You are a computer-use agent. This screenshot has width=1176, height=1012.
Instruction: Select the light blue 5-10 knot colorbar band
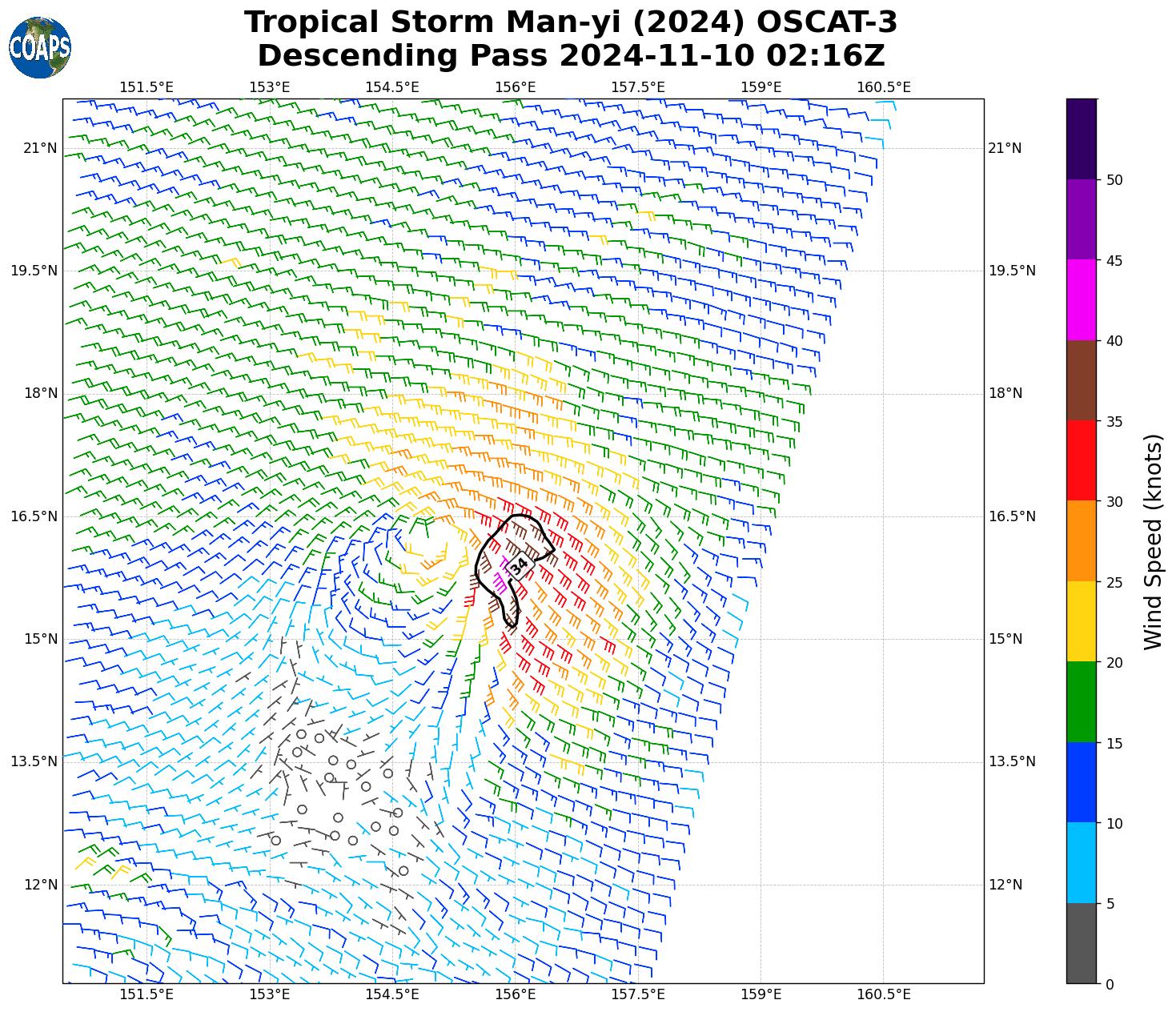point(1081,863)
